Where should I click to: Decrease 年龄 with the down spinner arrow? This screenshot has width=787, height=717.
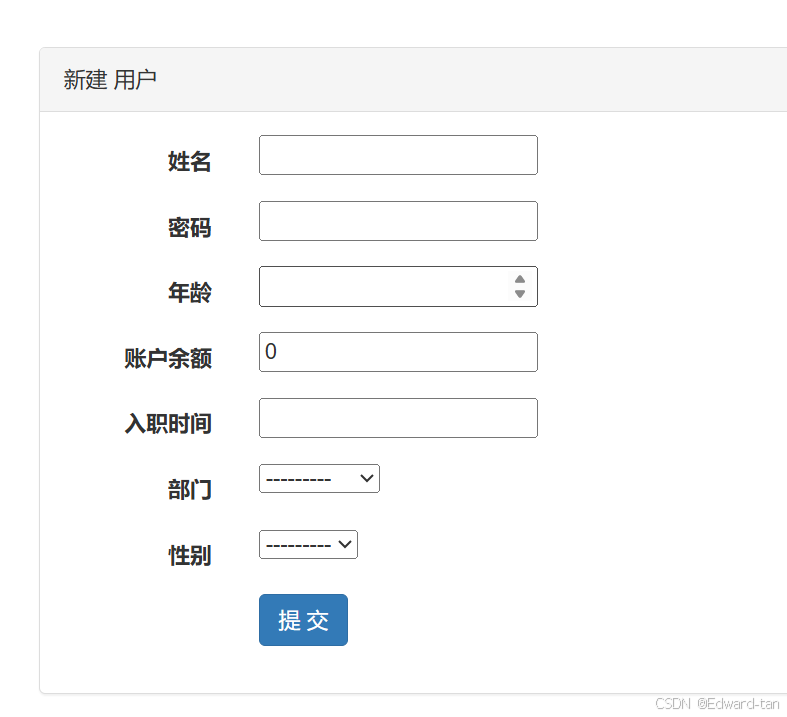[520, 294]
